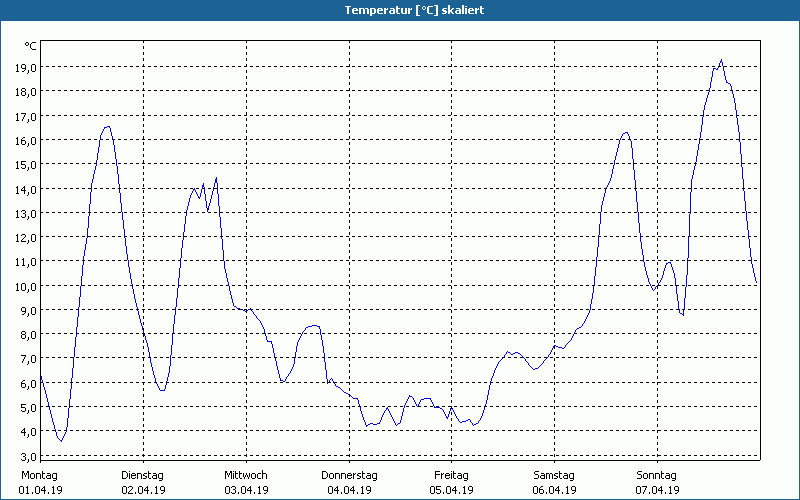Image resolution: width=800 pixels, height=500 pixels.
Task: Click the 10,0 y-axis label
Action: 26,286
